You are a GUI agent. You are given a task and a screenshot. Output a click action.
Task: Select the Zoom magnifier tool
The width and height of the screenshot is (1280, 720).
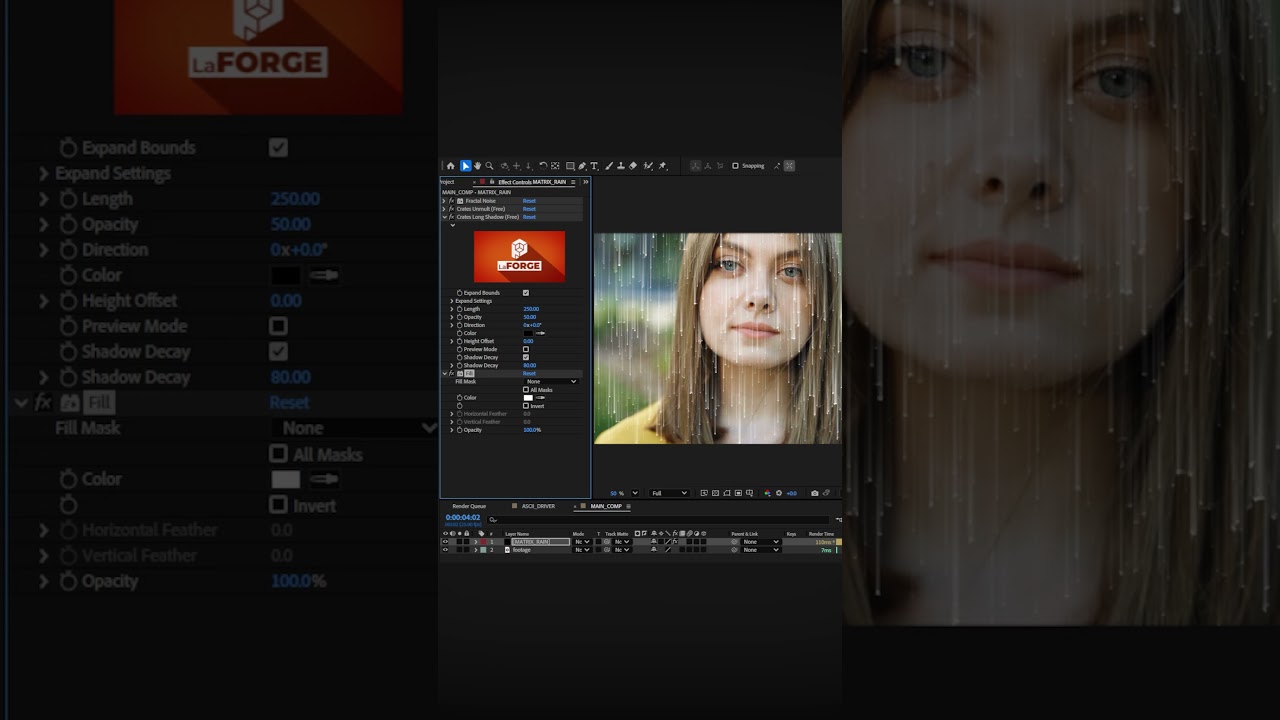tap(489, 166)
